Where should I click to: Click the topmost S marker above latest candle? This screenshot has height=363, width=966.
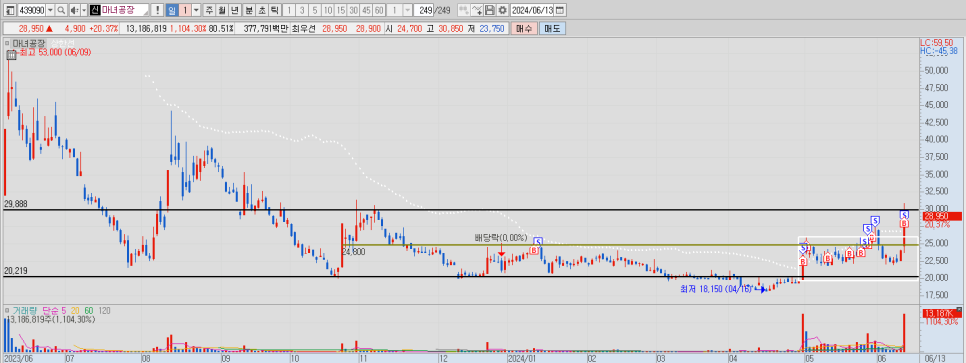click(x=904, y=214)
